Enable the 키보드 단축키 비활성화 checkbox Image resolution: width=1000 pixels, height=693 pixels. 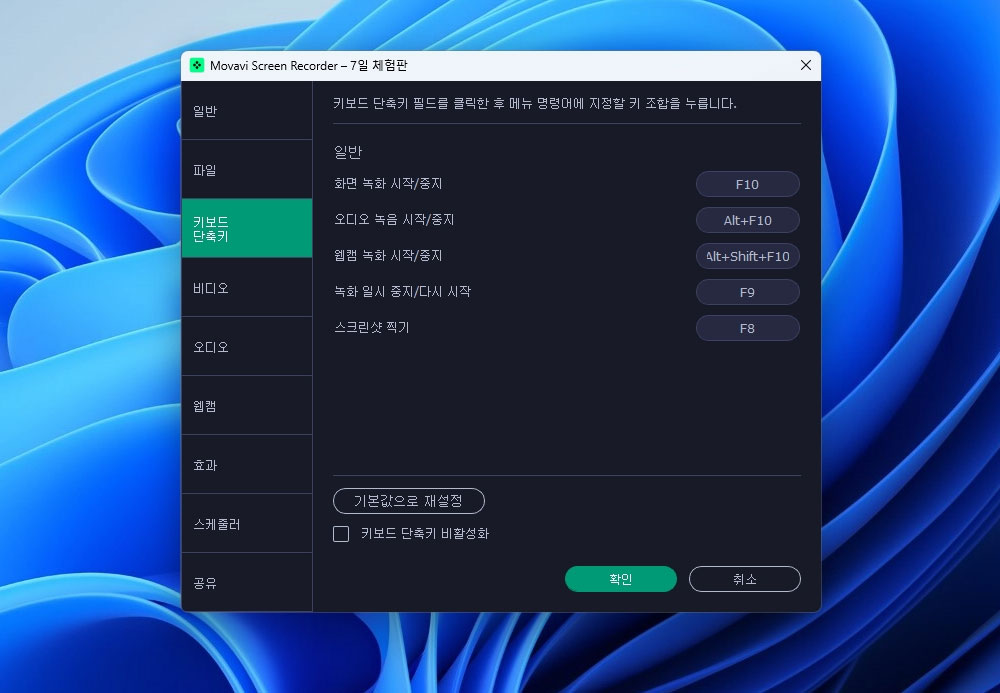341,534
